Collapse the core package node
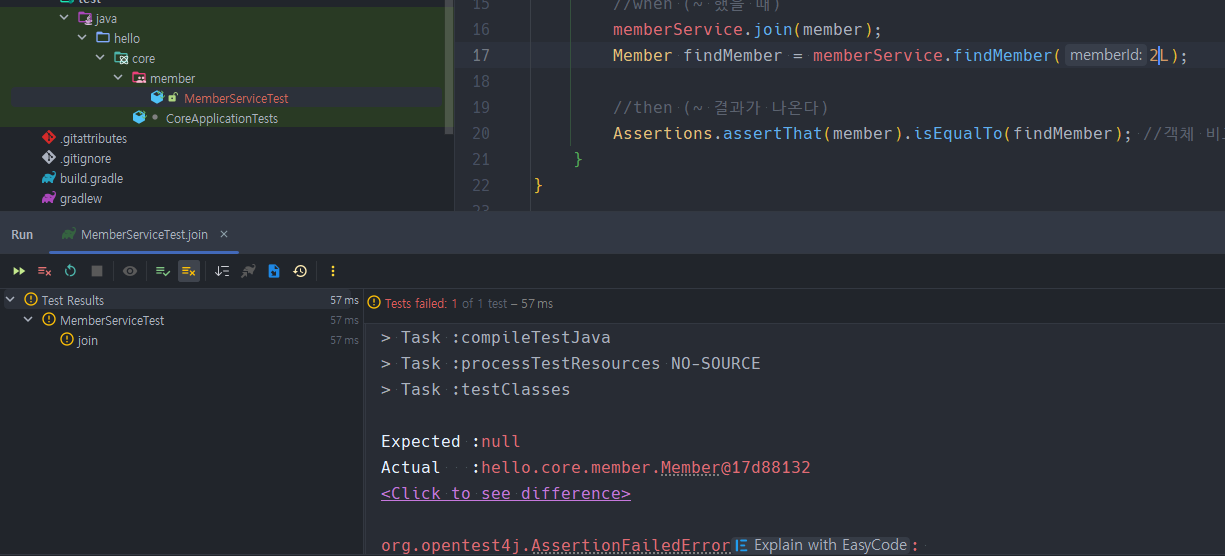The height and width of the screenshot is (556, 1225). pyautogui.click(x=100, y=58)
